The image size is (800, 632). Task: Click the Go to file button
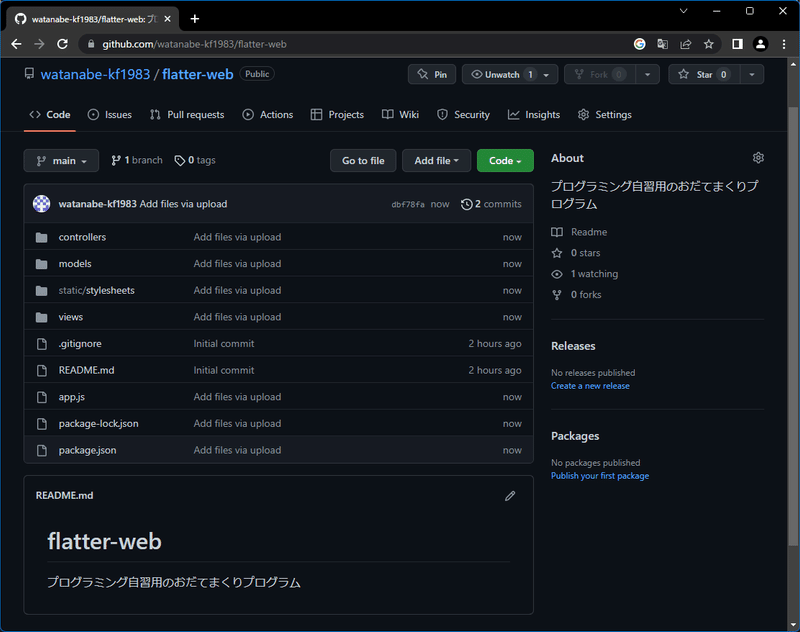[x=363, y=160]
